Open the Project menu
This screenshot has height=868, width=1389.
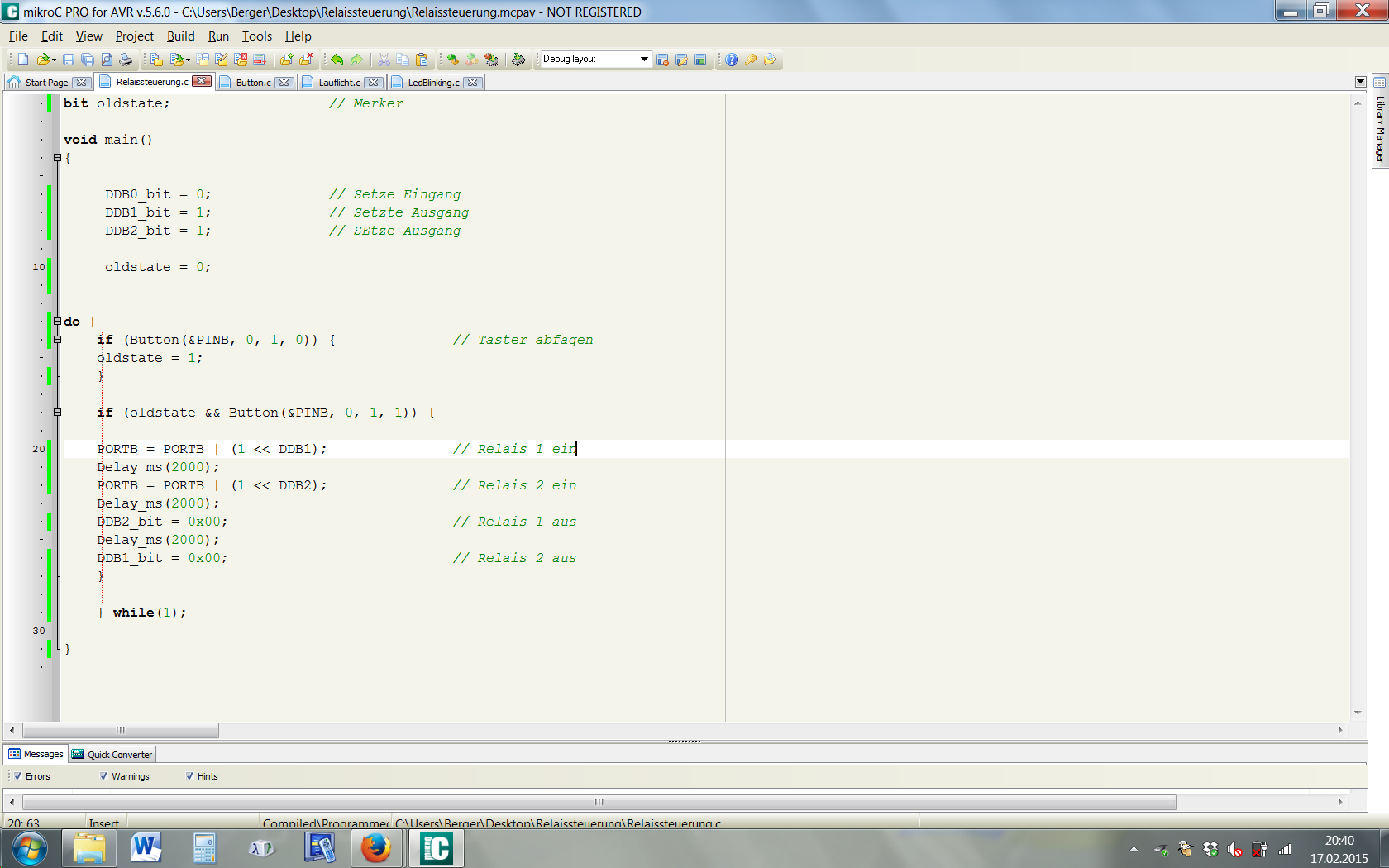[135, 36]
